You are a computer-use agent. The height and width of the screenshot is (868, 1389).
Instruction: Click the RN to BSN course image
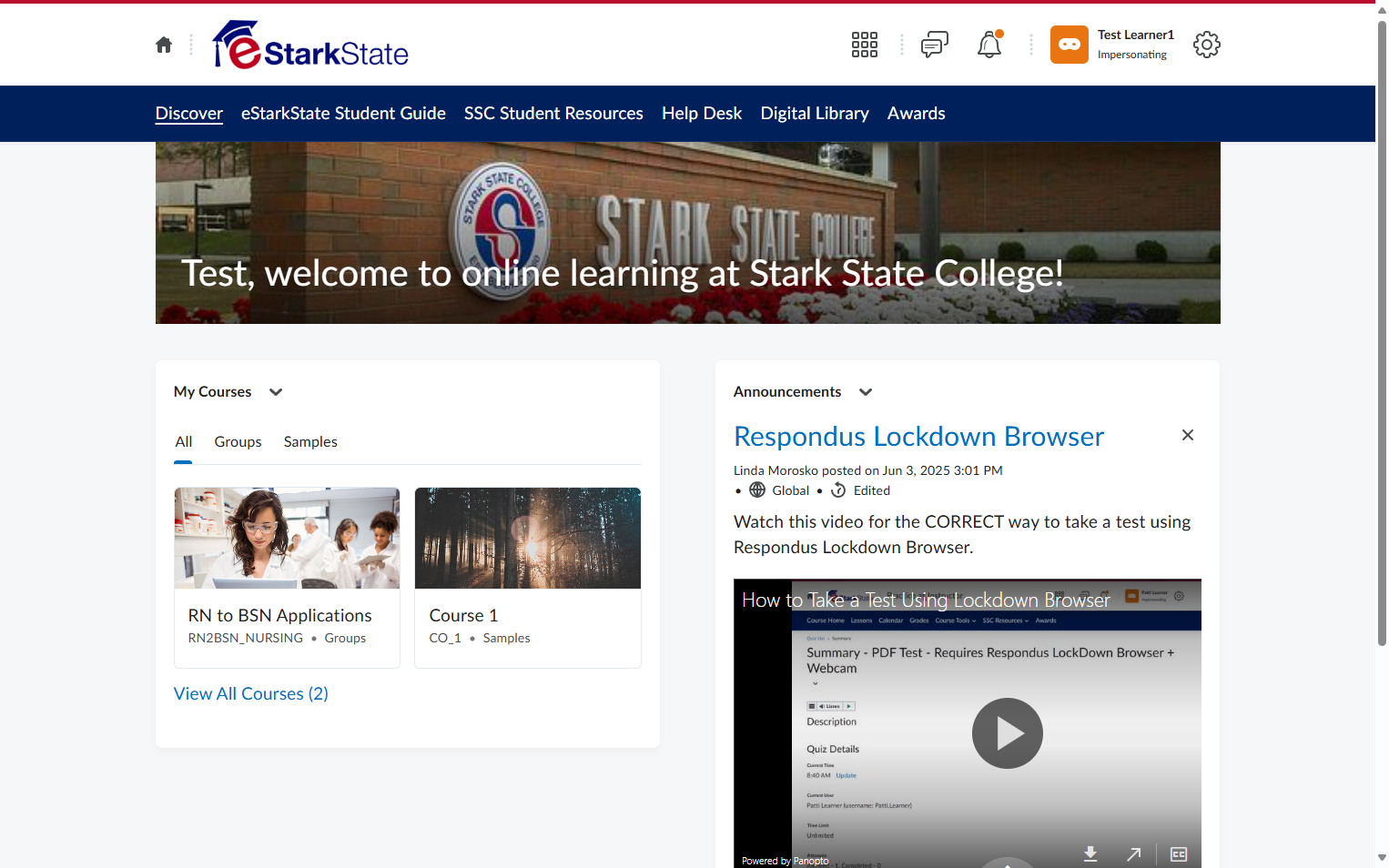click(x=287, y=538)
